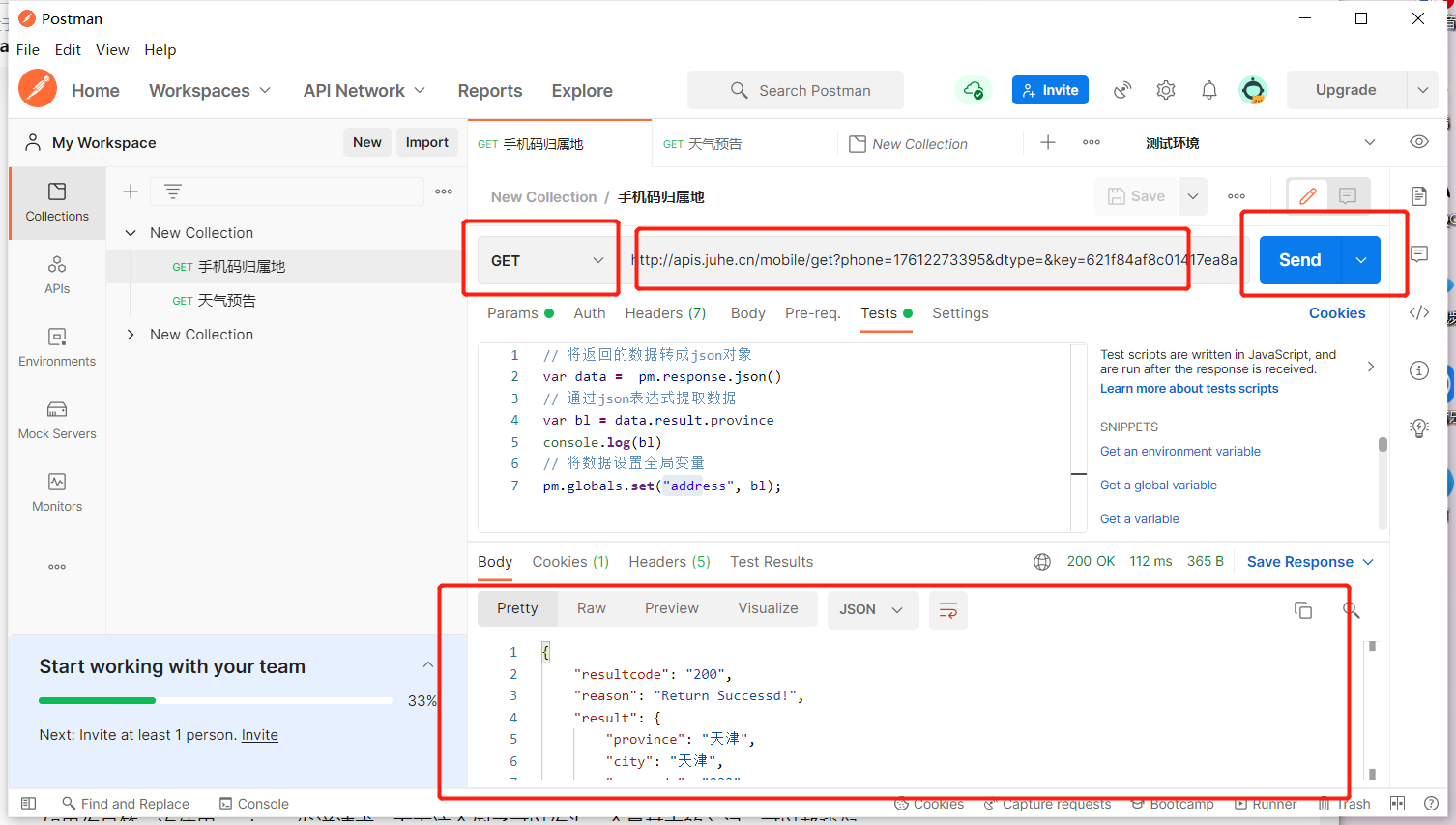Click the filter icon in collections search

coord(173,192)
